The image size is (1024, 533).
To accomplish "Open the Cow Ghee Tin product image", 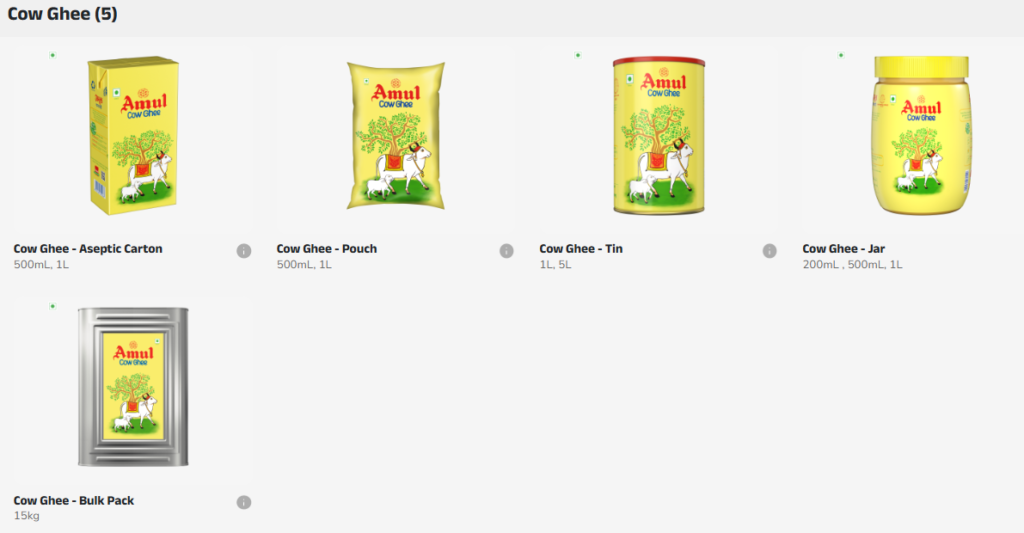I will 659,135.
